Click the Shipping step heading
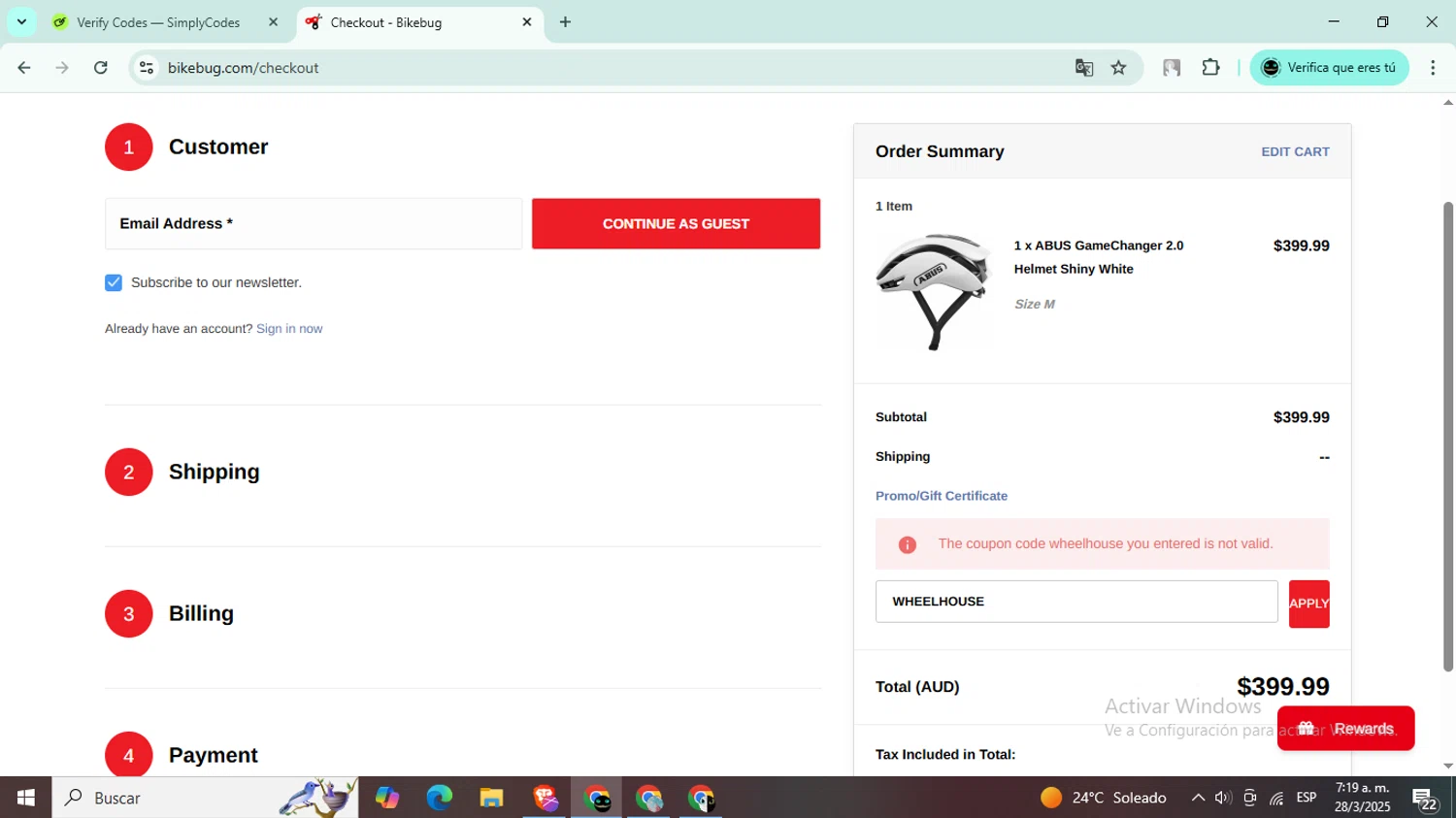The height and width of the screenshot is (818, 1456). [x=215, y=472]
